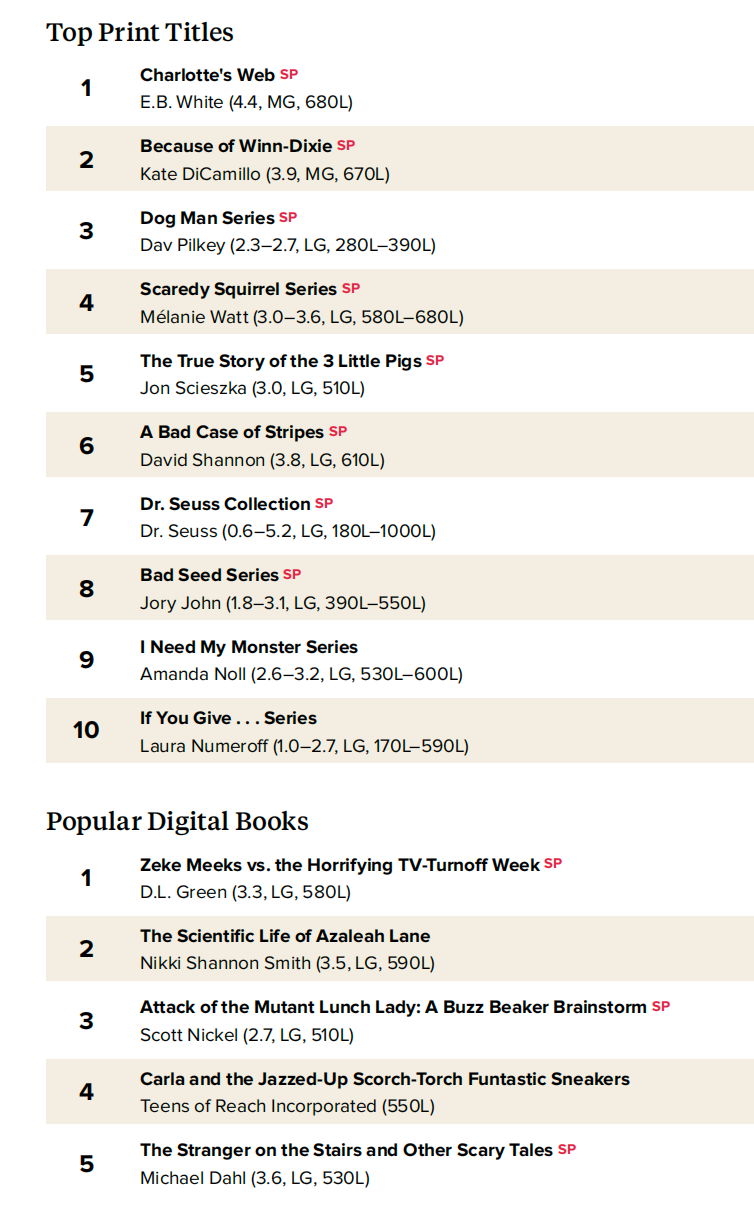Select SP marker beside Dr. Seuss Collection
This screenshot has height=1222, width=754.
click(324, 503)
